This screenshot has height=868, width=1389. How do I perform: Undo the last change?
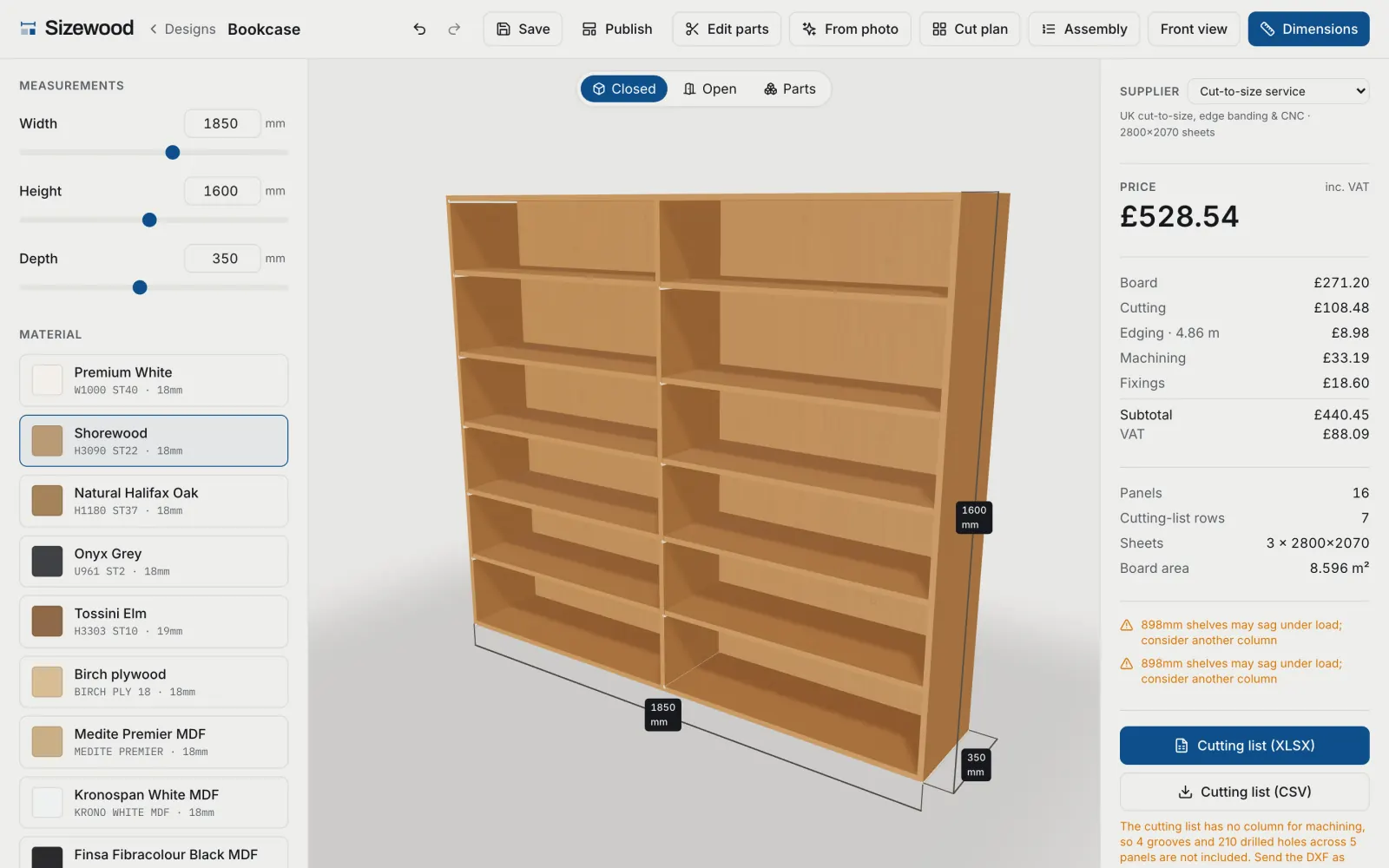pos(419,29)
